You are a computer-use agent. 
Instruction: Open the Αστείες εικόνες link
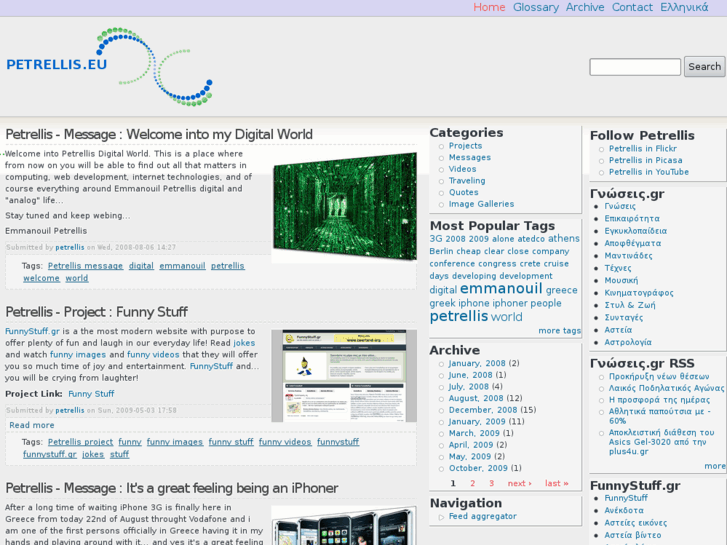click(x=635, y=523)
